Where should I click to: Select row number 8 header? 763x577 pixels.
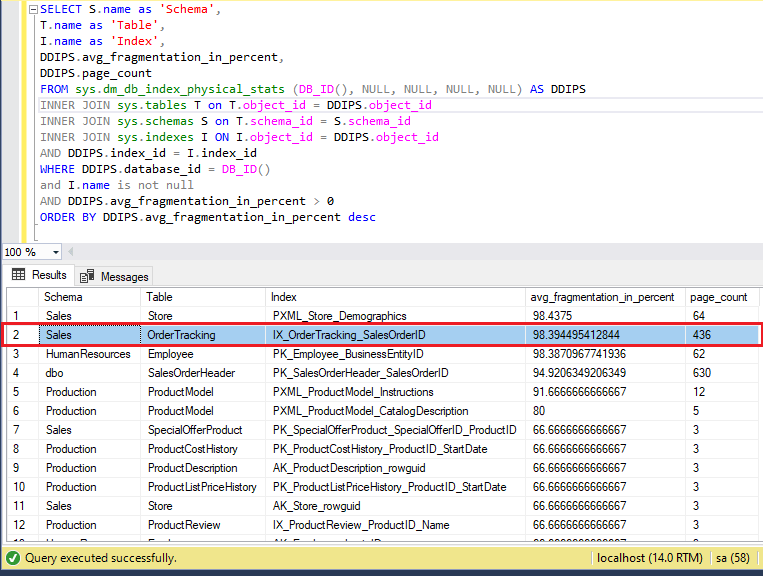click(23, 449)
